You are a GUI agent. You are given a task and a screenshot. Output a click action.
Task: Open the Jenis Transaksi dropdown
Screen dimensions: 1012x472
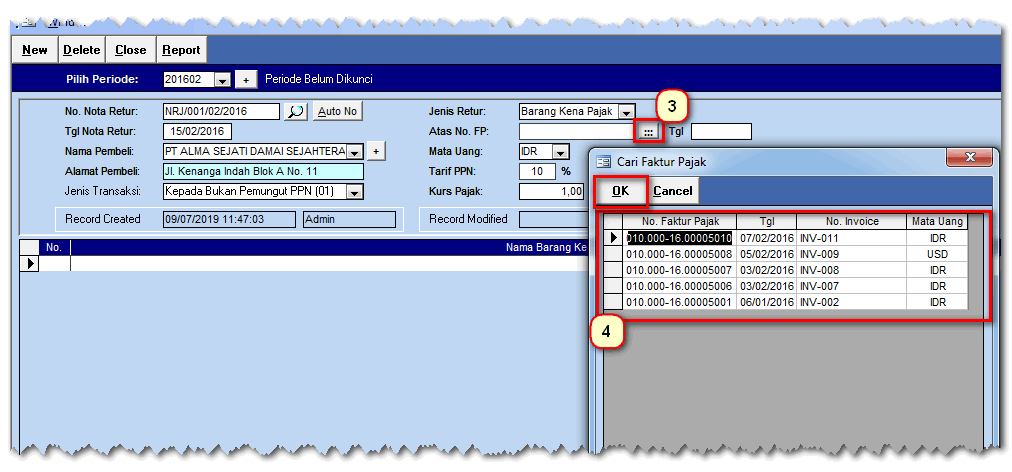pos(353,191)
